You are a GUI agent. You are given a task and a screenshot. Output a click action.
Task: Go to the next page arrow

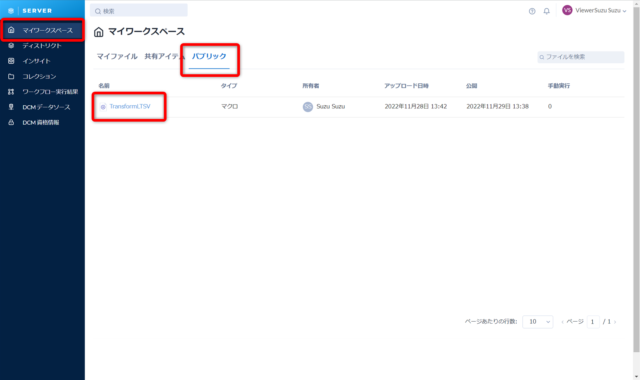pyautogui.click(x=615, y=322)
